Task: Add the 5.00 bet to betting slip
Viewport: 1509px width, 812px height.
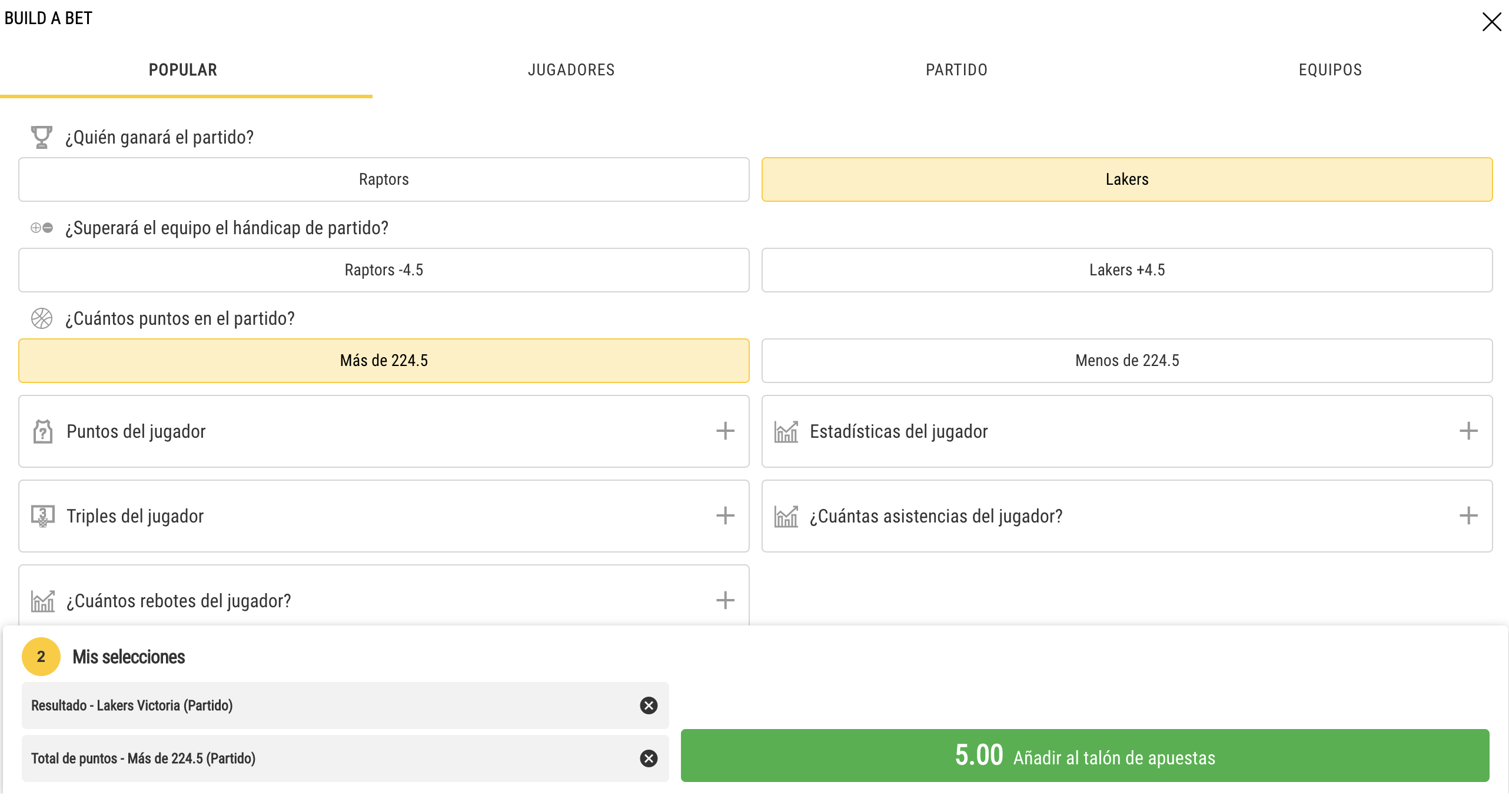Action: coord(1085,756)
